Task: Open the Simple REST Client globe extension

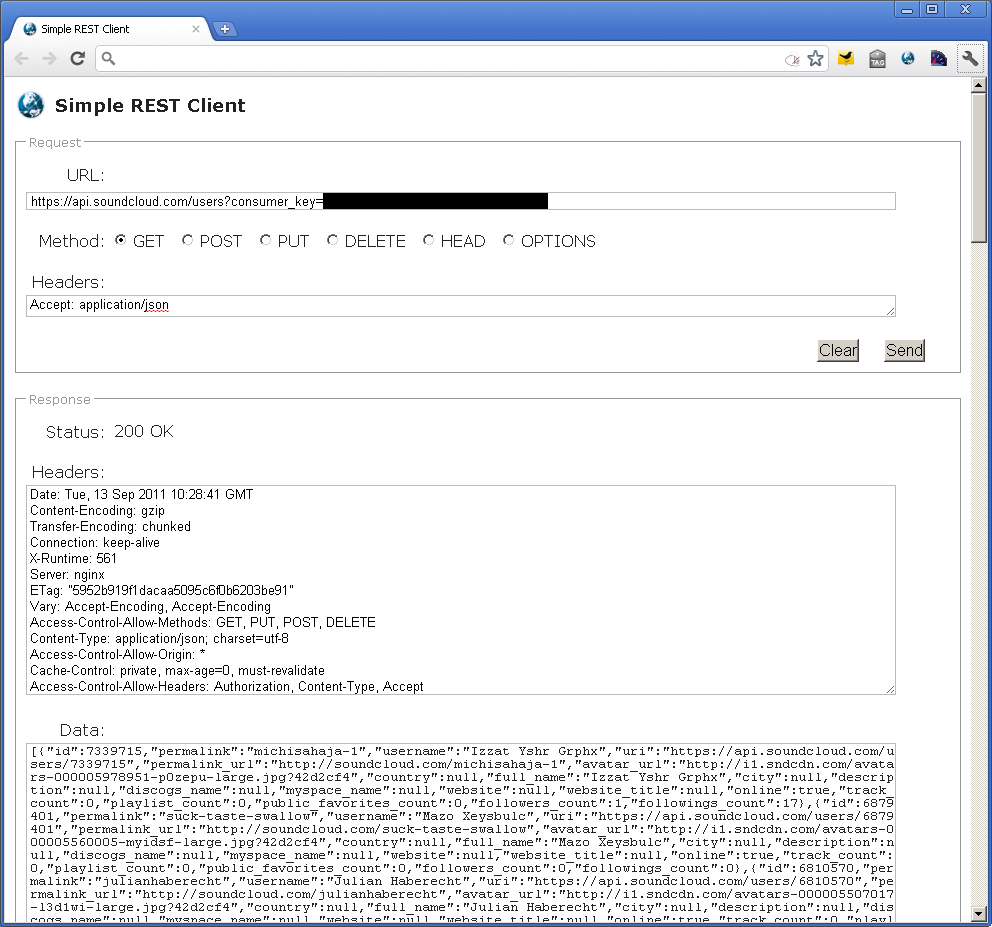Action: click(x=907, y=59)
